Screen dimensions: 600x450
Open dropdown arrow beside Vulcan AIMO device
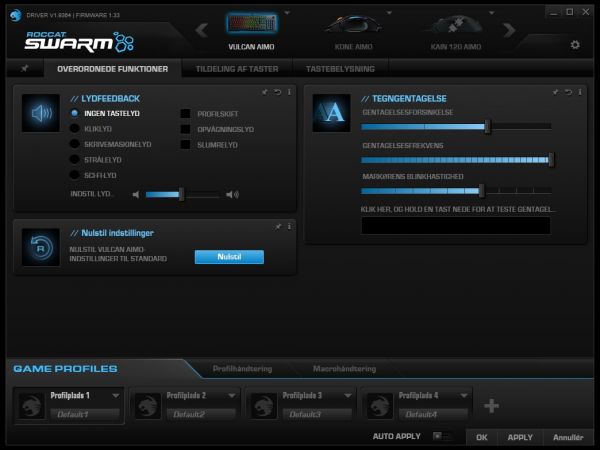(287, 13)
